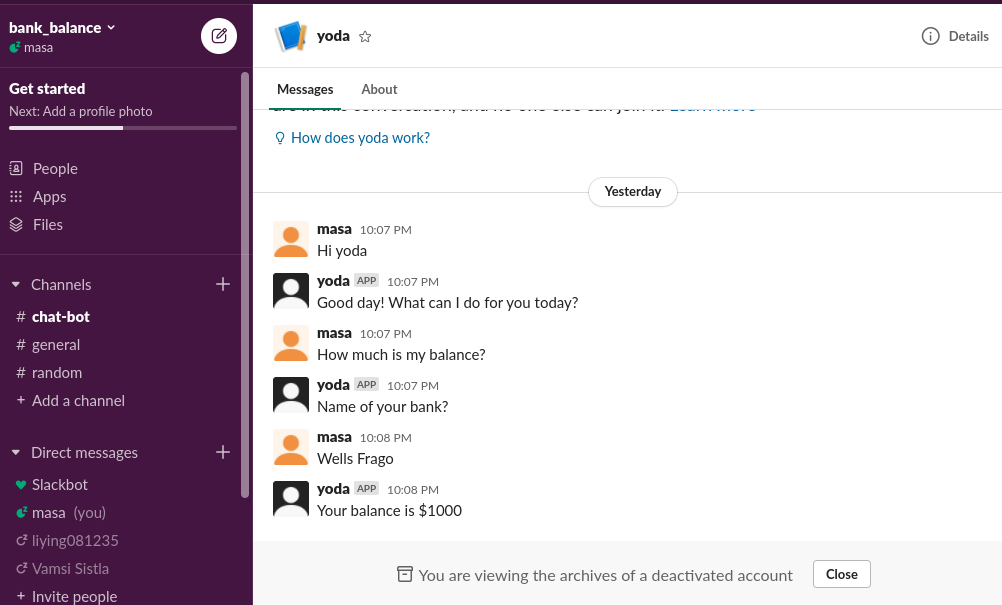Open the Files section
This screenshot has height=605, width=1002.
pos(47,225)
